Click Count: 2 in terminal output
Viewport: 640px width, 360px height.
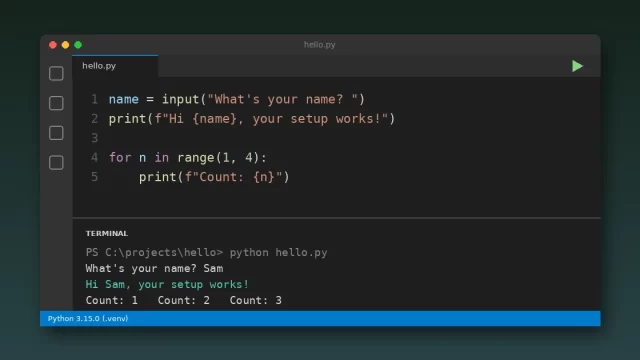pyautogui.click(x=184, y=300)
